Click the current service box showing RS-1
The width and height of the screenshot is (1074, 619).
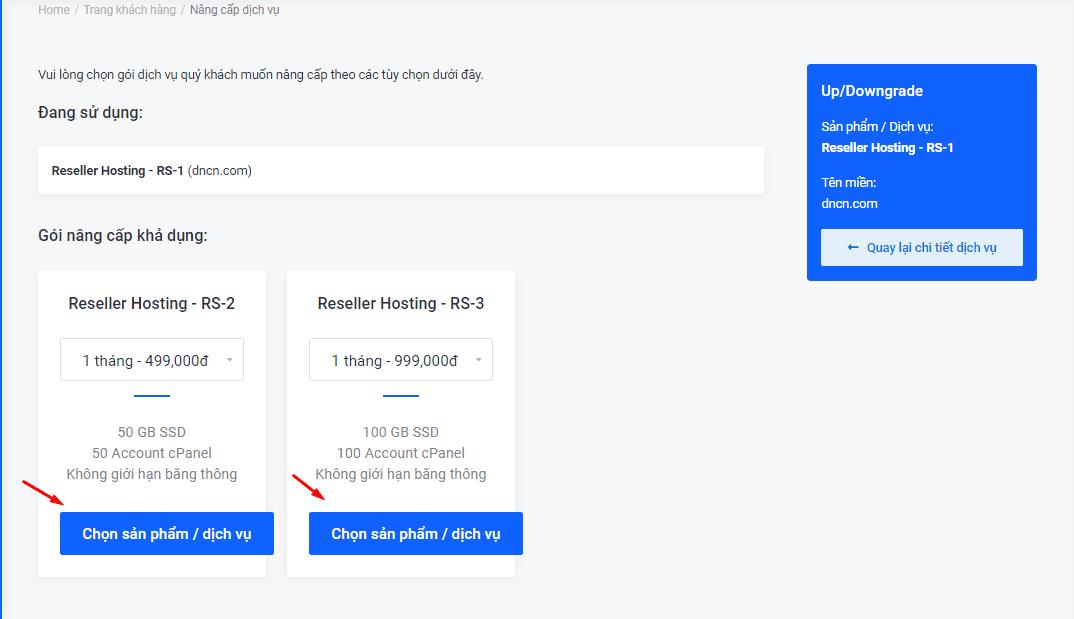[x=400, y=171]
